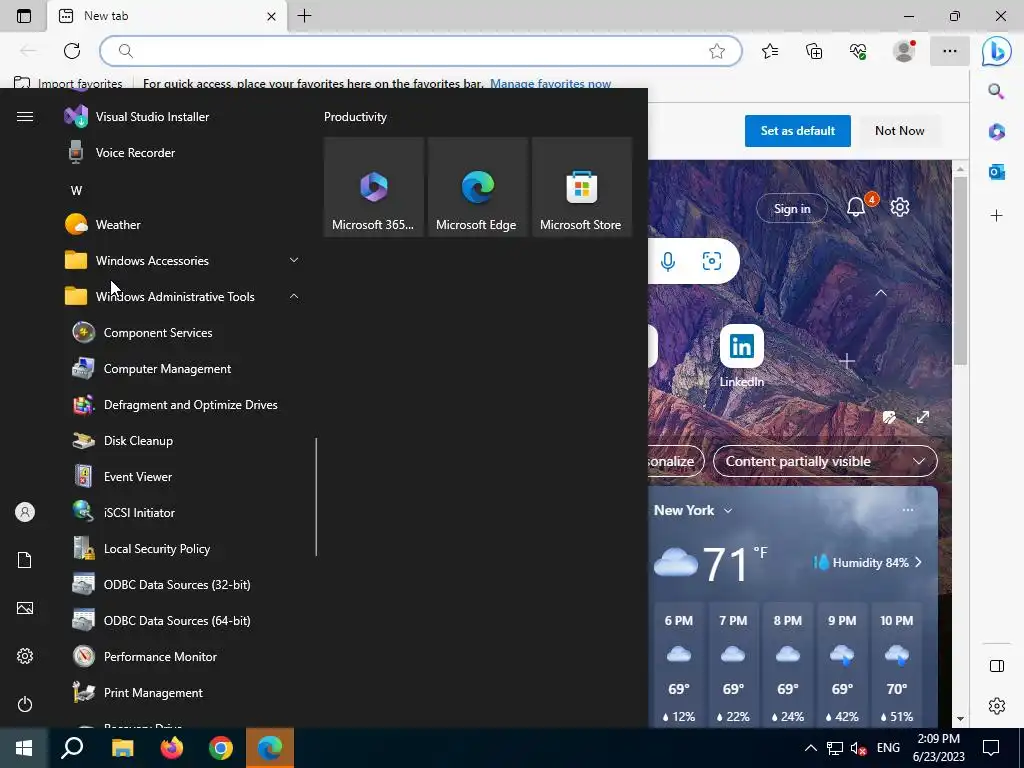Screen dimensions: 1024x768
Task: Click Import favorites
Action: point(69,84)
